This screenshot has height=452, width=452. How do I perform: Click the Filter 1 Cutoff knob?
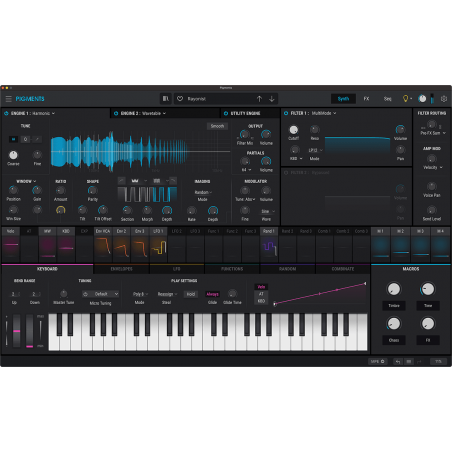click(293, 130)
